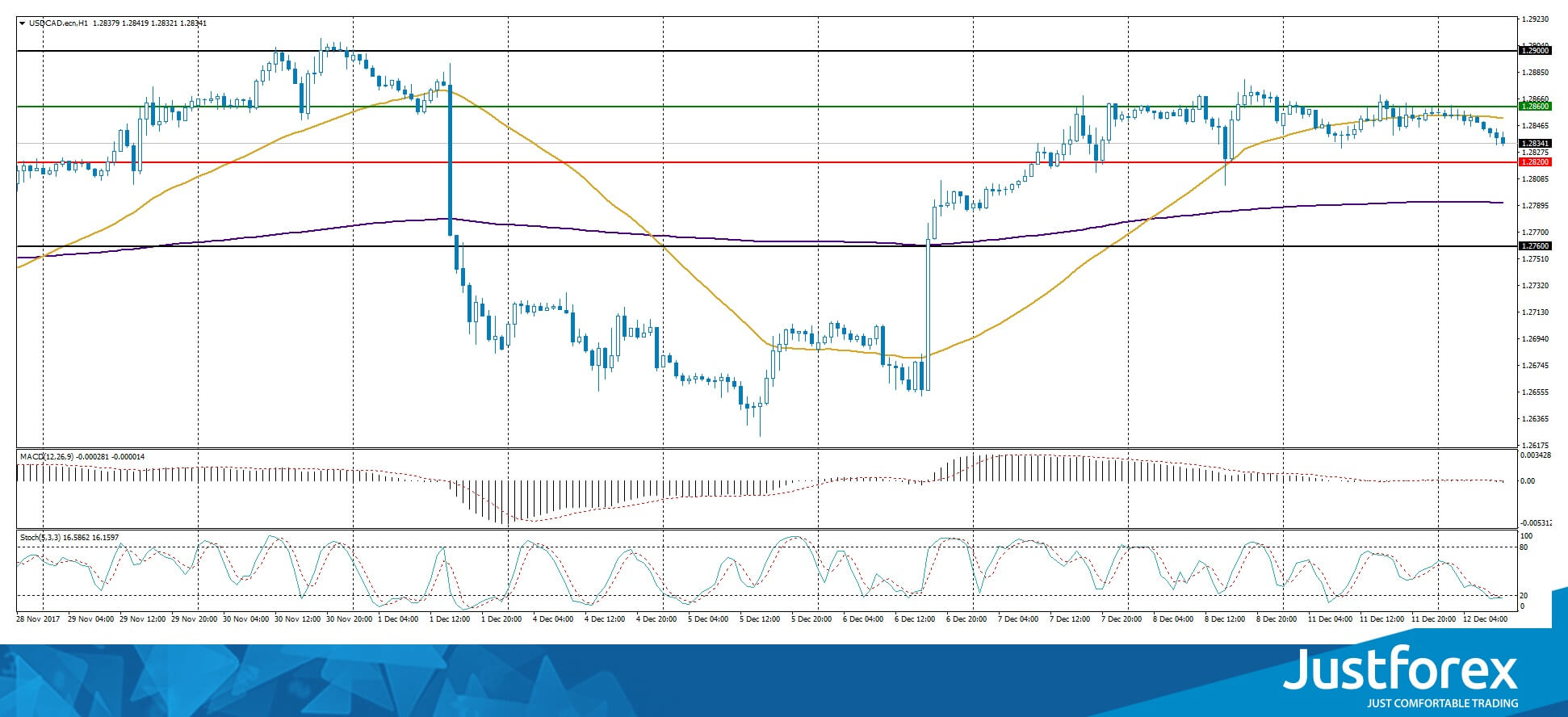Click the 4 Dec 04:00 time label
The height and width of the screenshot is (717, 1568).
(553, 619)
